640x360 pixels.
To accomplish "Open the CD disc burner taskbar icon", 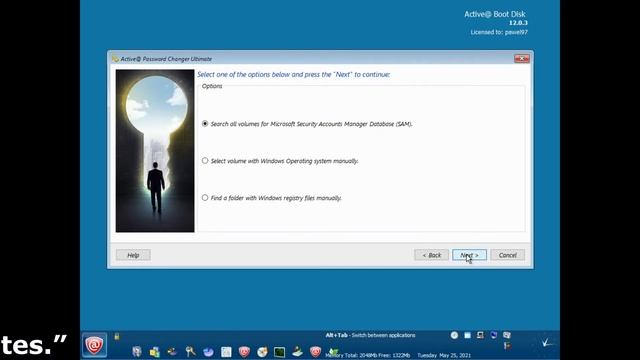I will pos(262,352).
